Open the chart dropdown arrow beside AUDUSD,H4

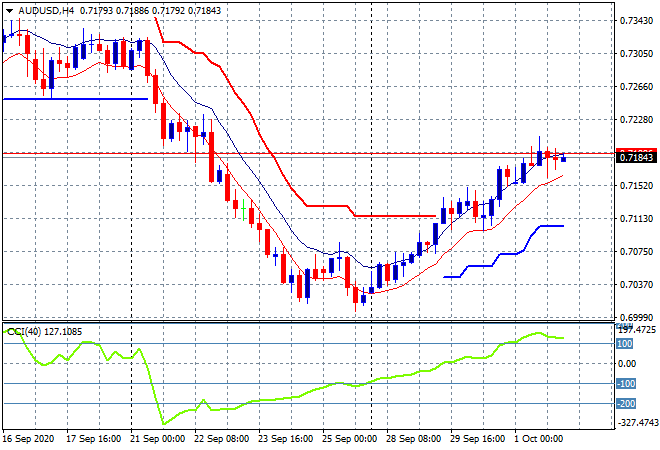click(8, 9)
